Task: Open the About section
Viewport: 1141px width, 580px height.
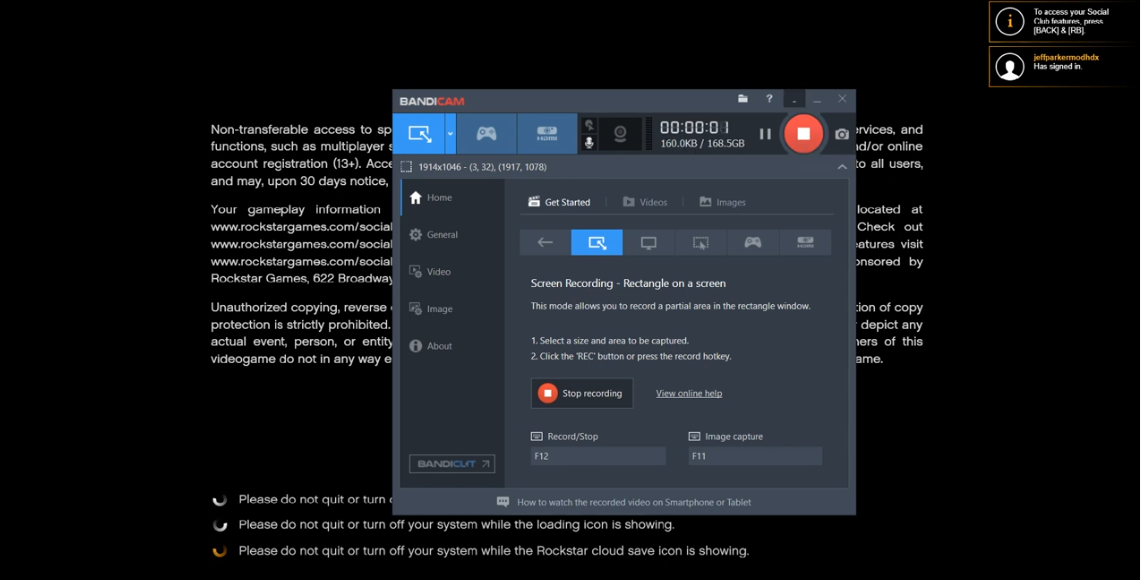Action: tap(452, 346)
